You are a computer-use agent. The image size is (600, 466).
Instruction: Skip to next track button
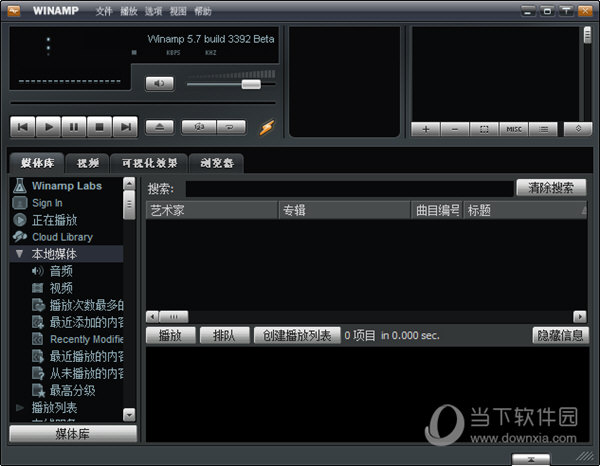pos(125,127)
